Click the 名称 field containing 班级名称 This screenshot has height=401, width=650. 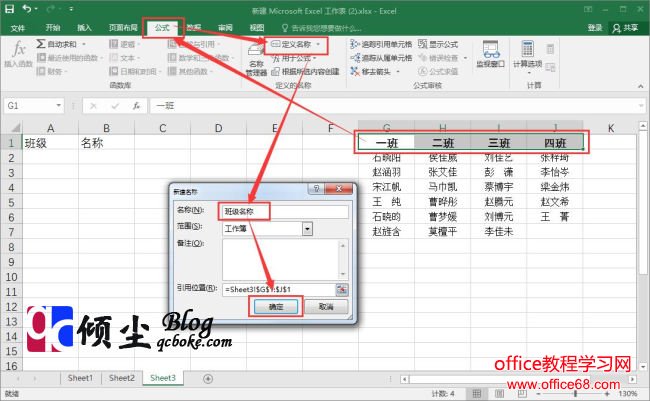285,211
